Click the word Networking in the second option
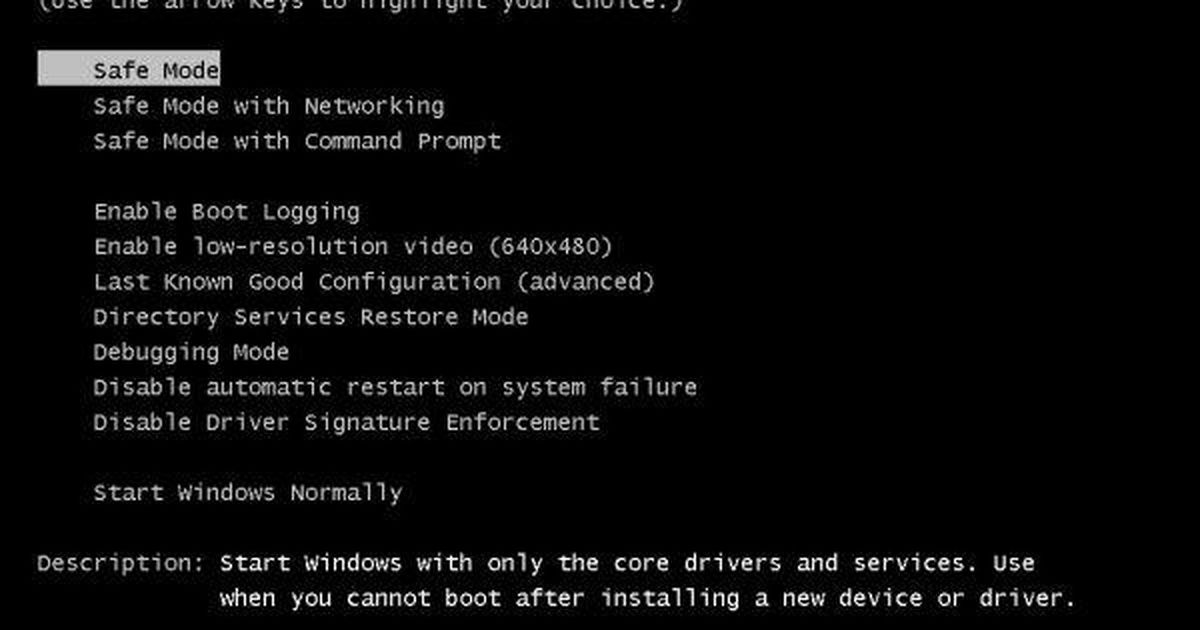Image resolution: width=1200 pixels, height=630 pixels. (x=374, y=106)
